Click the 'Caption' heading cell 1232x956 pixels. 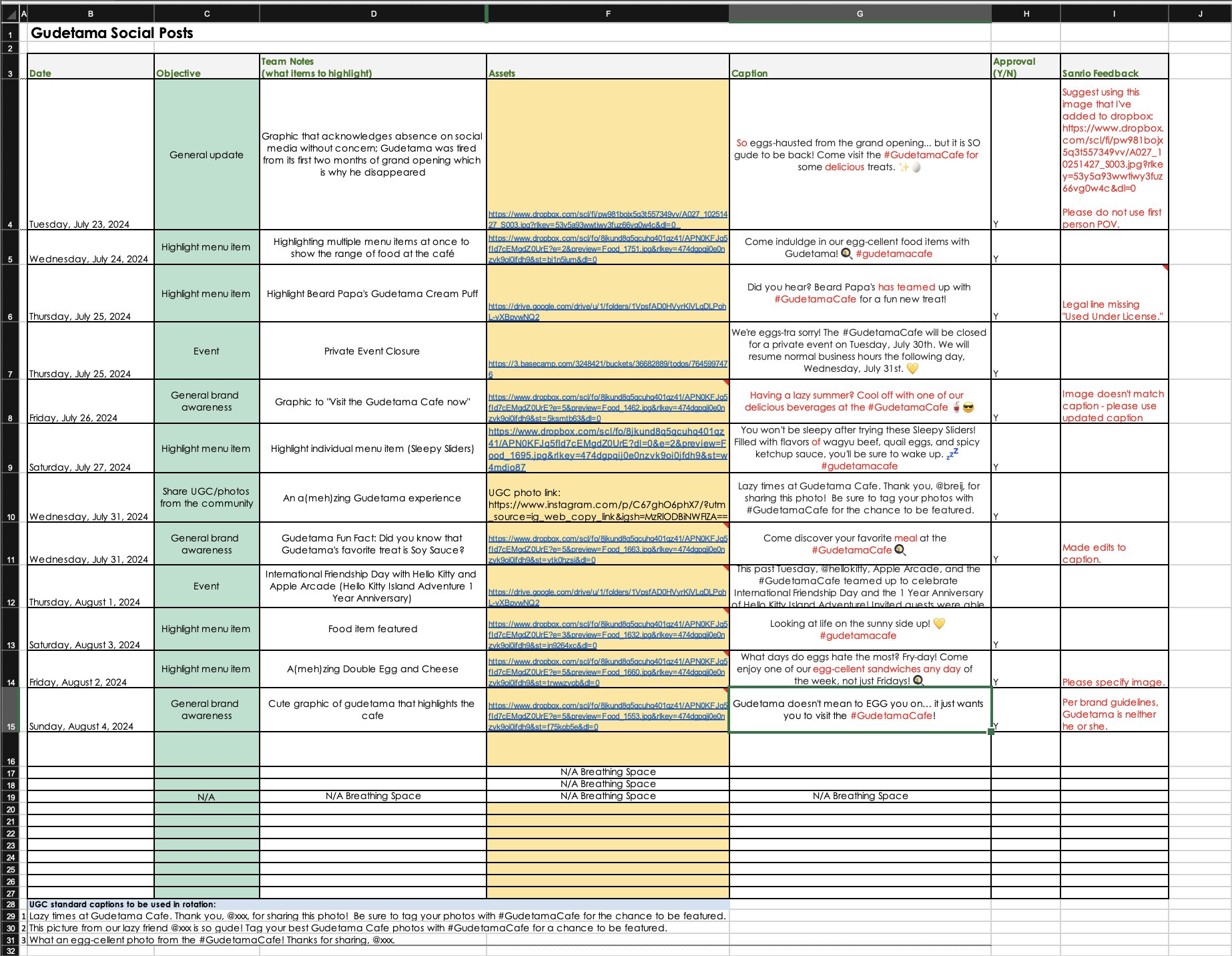click(860, 67)
